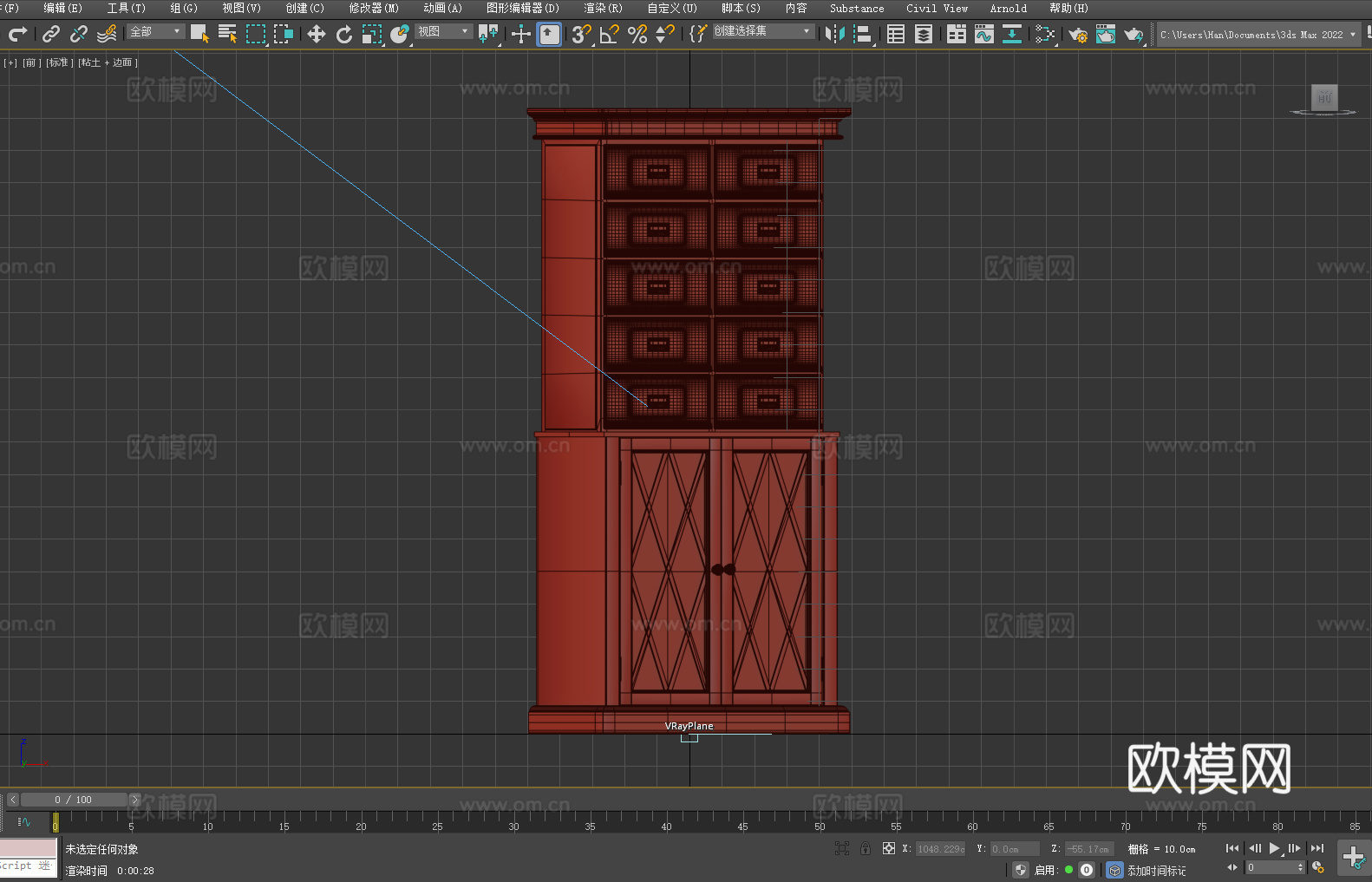Screen dimensions: 1372x882
Task: Click Use Pivot Point Center icon
Action: point(488,34)
